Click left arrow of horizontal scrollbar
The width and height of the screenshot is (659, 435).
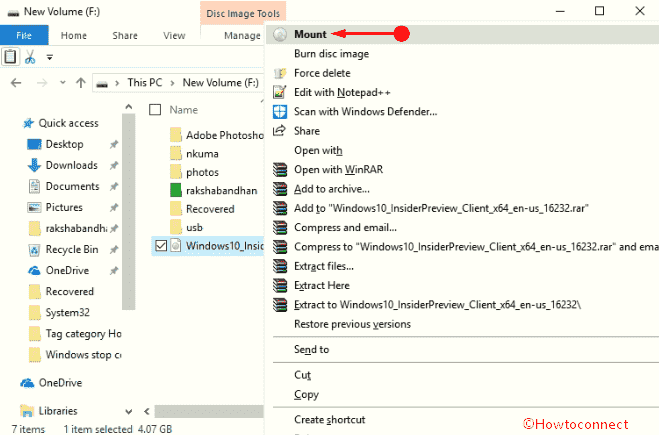(x=147, y=411)
